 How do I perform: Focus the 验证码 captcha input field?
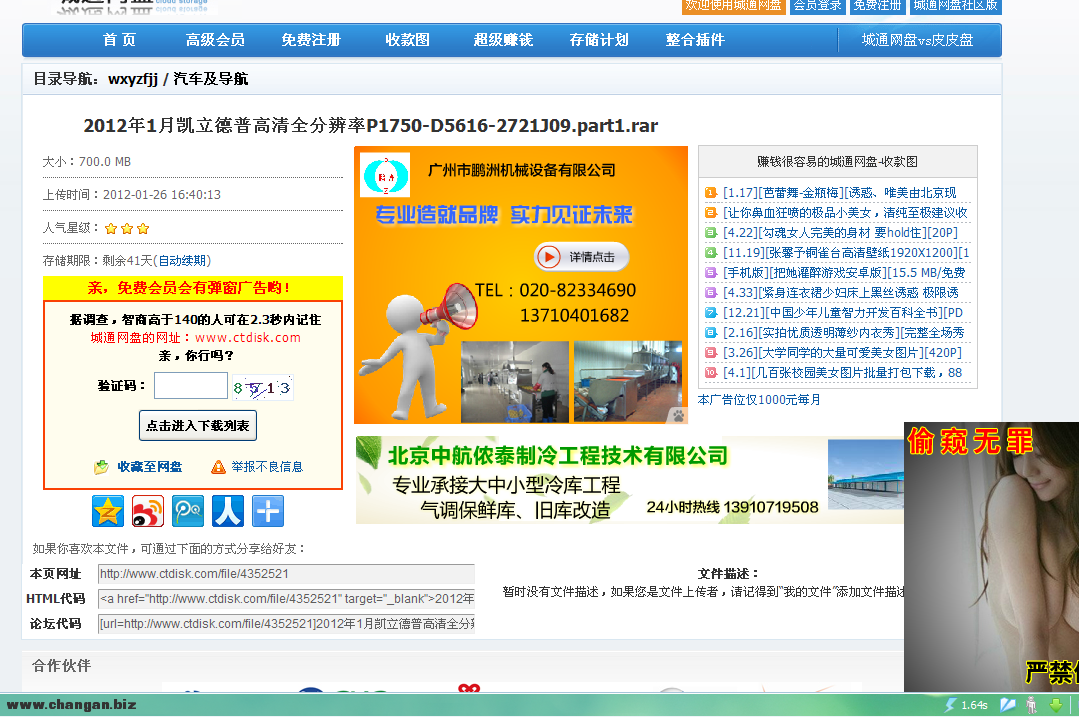click(190, 386)
